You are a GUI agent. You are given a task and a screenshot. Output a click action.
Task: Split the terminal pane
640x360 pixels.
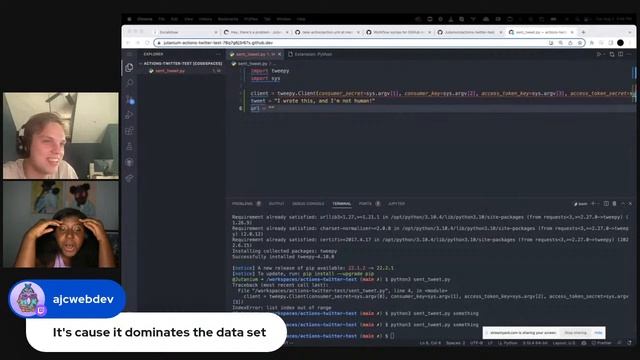[606, 204]
